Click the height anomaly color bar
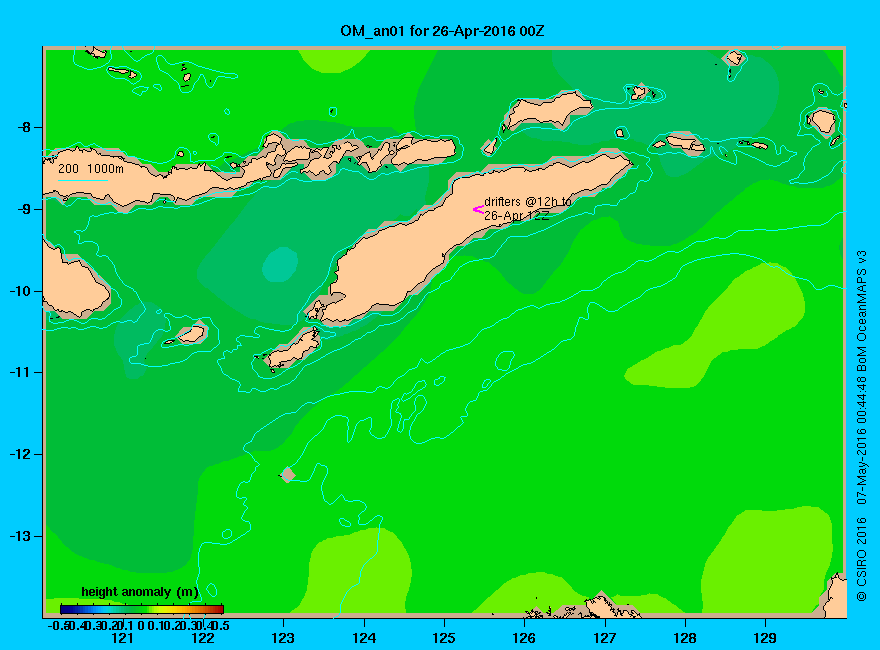The width and height of the screenshot is (880, 650). [142, 609]
